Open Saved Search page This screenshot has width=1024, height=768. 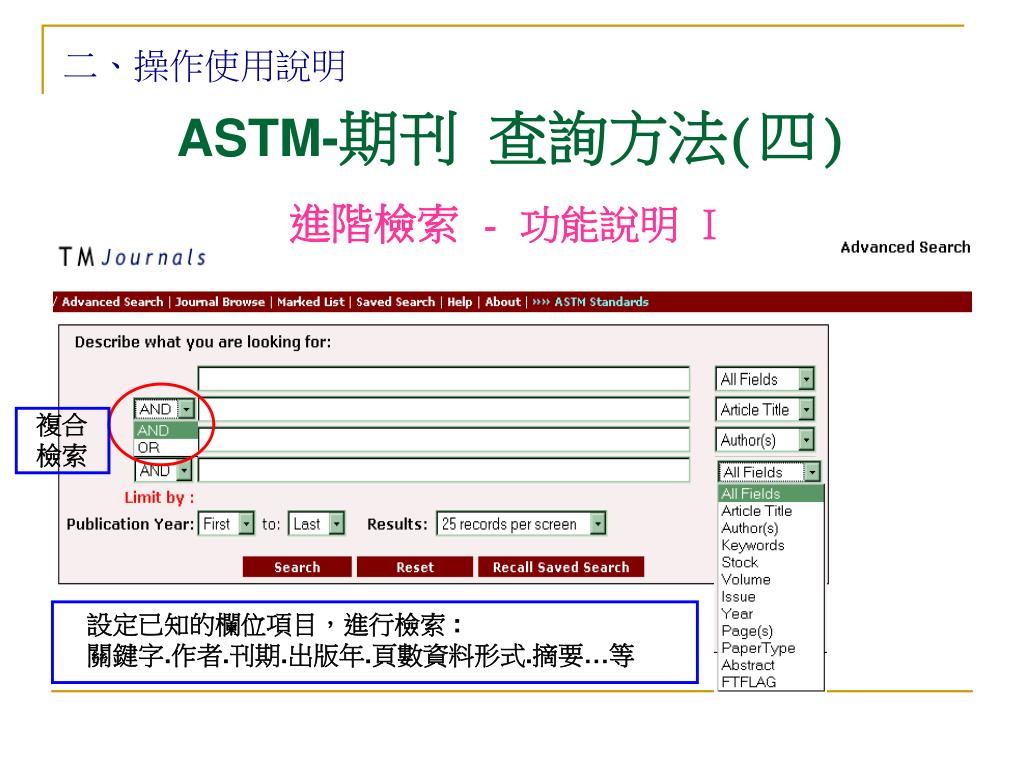point(395,302)
